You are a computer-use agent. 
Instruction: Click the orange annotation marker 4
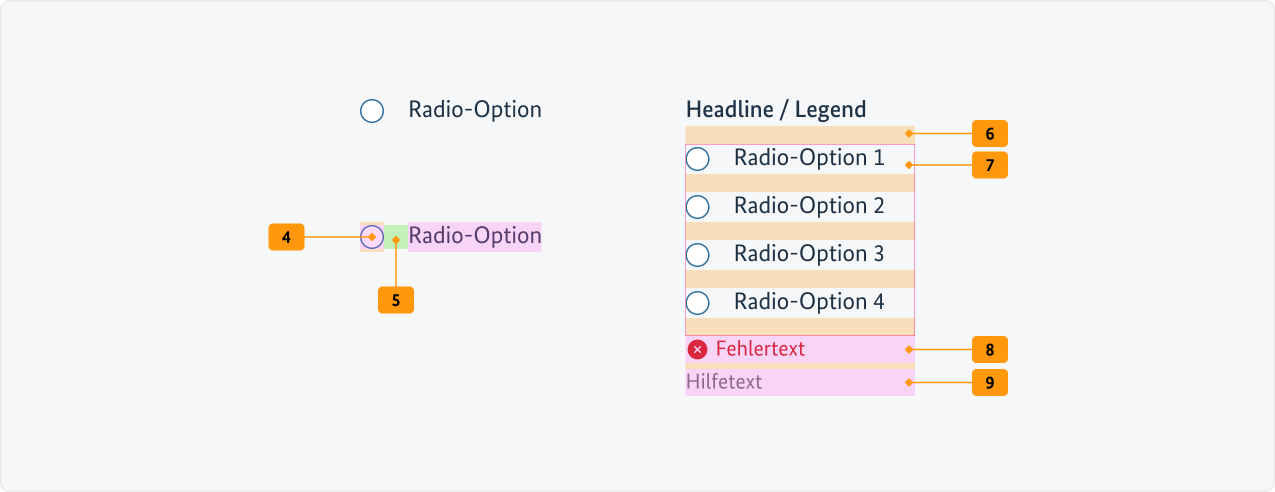286,237
